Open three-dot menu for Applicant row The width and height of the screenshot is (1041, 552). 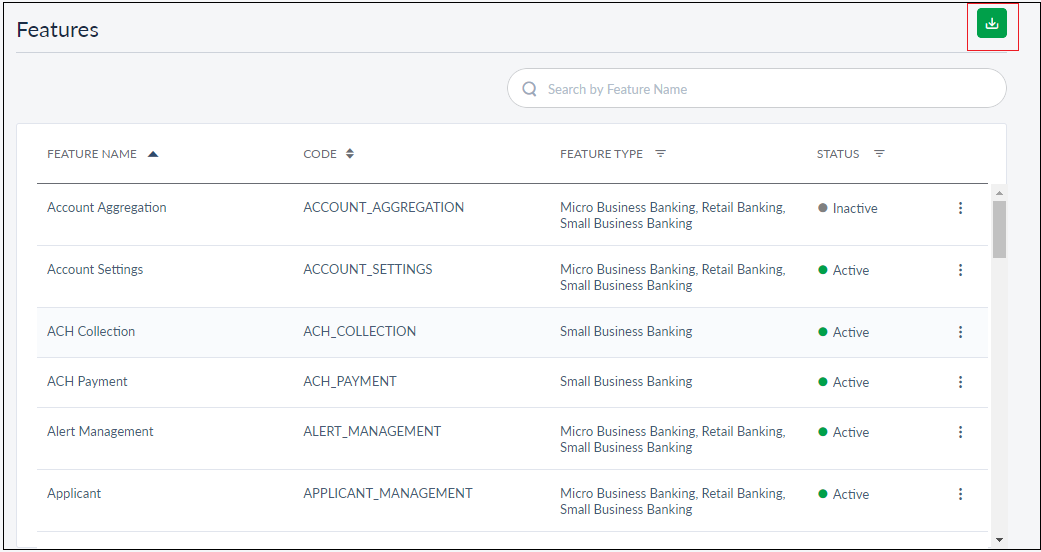(960, 494)
